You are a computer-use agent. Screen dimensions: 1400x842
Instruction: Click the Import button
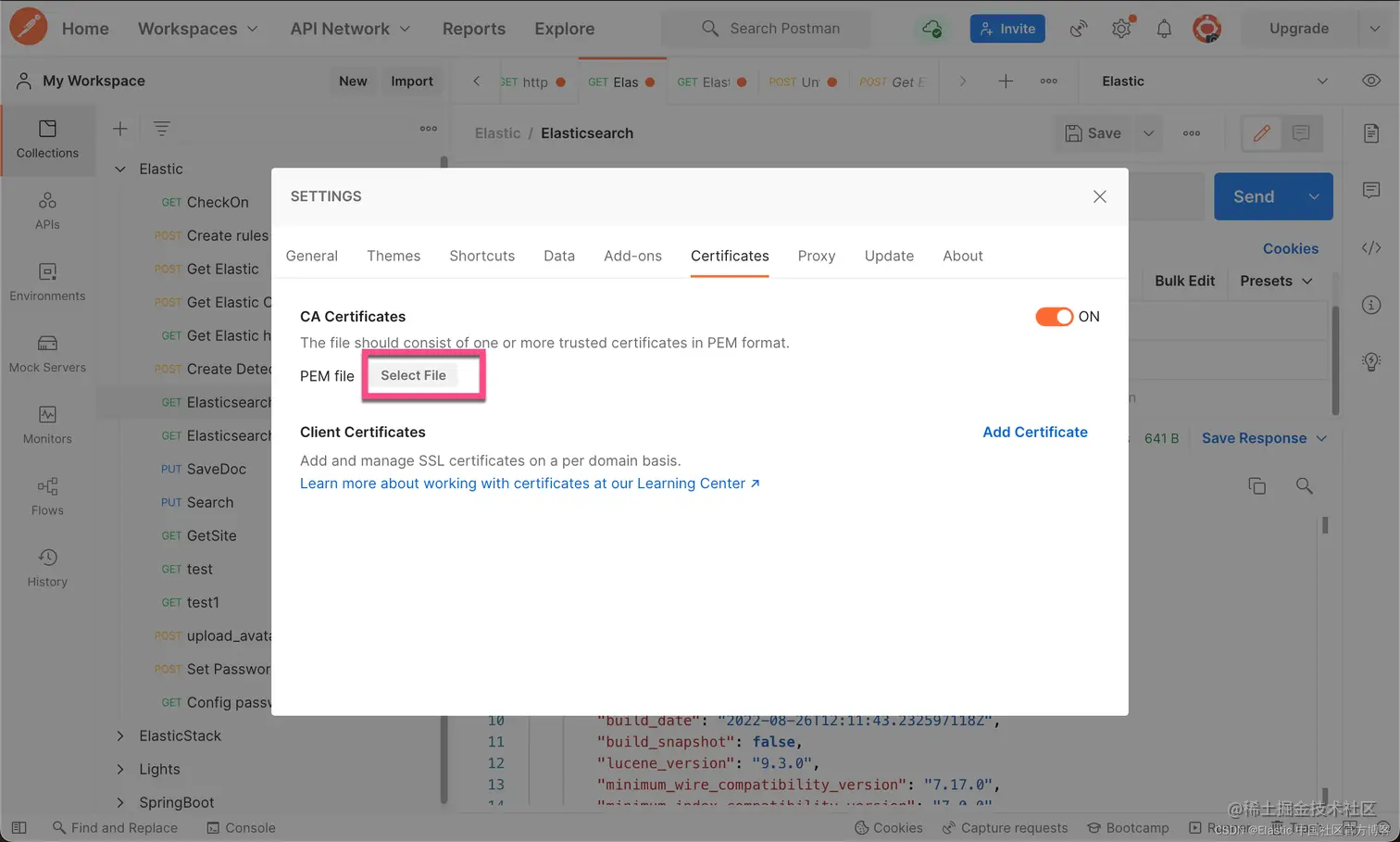tap(412, 82)
